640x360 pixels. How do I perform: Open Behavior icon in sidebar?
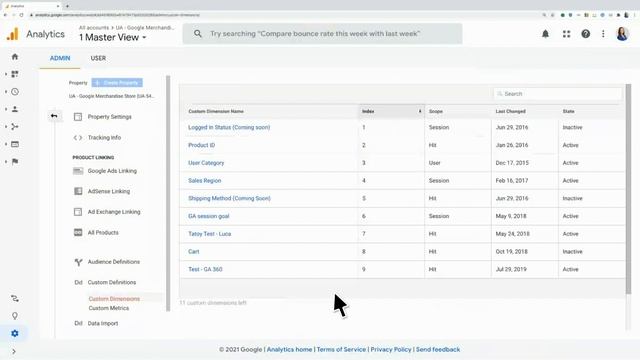tap(15, 144)
